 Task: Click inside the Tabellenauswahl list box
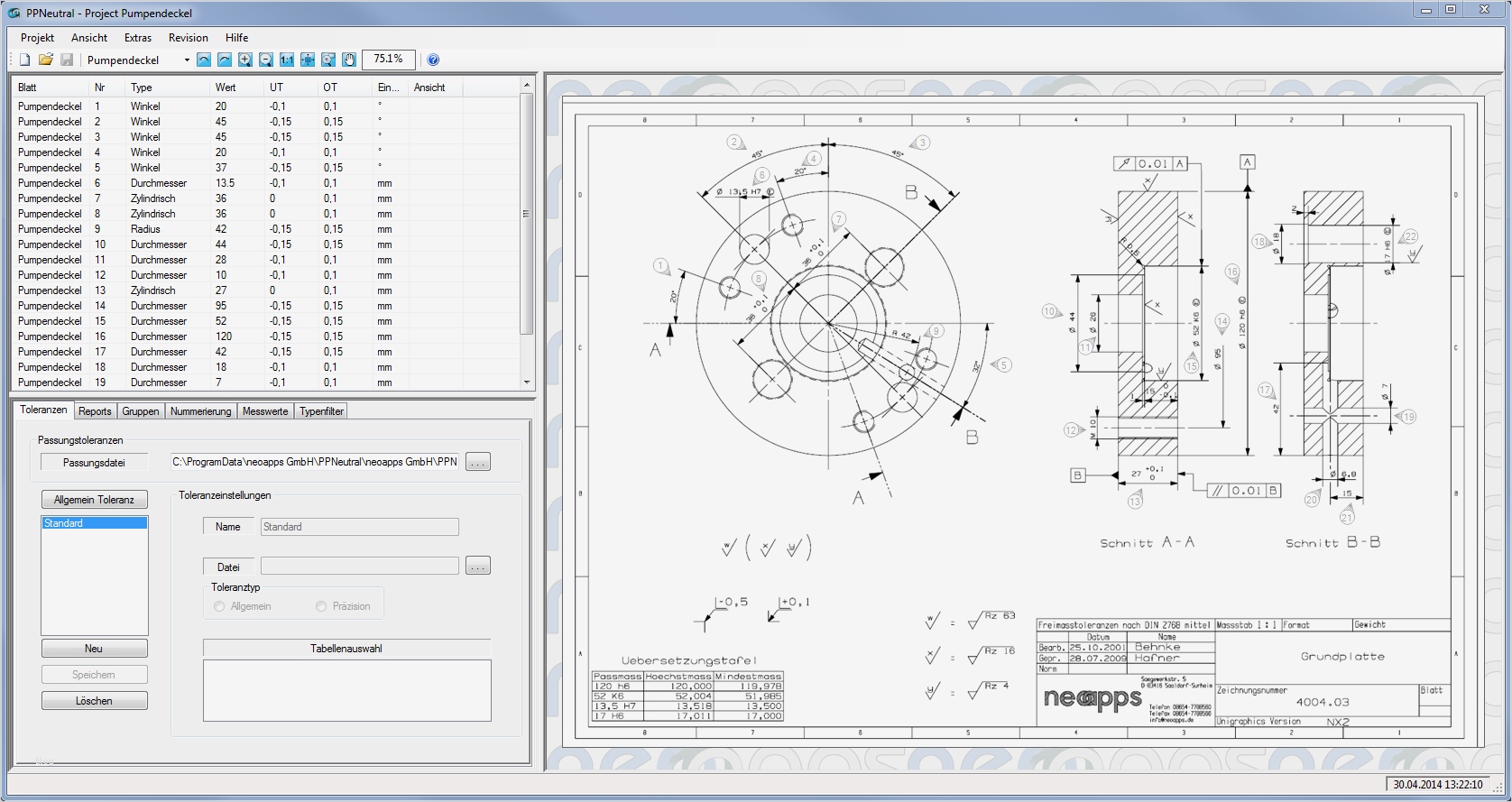coord(346,690)
